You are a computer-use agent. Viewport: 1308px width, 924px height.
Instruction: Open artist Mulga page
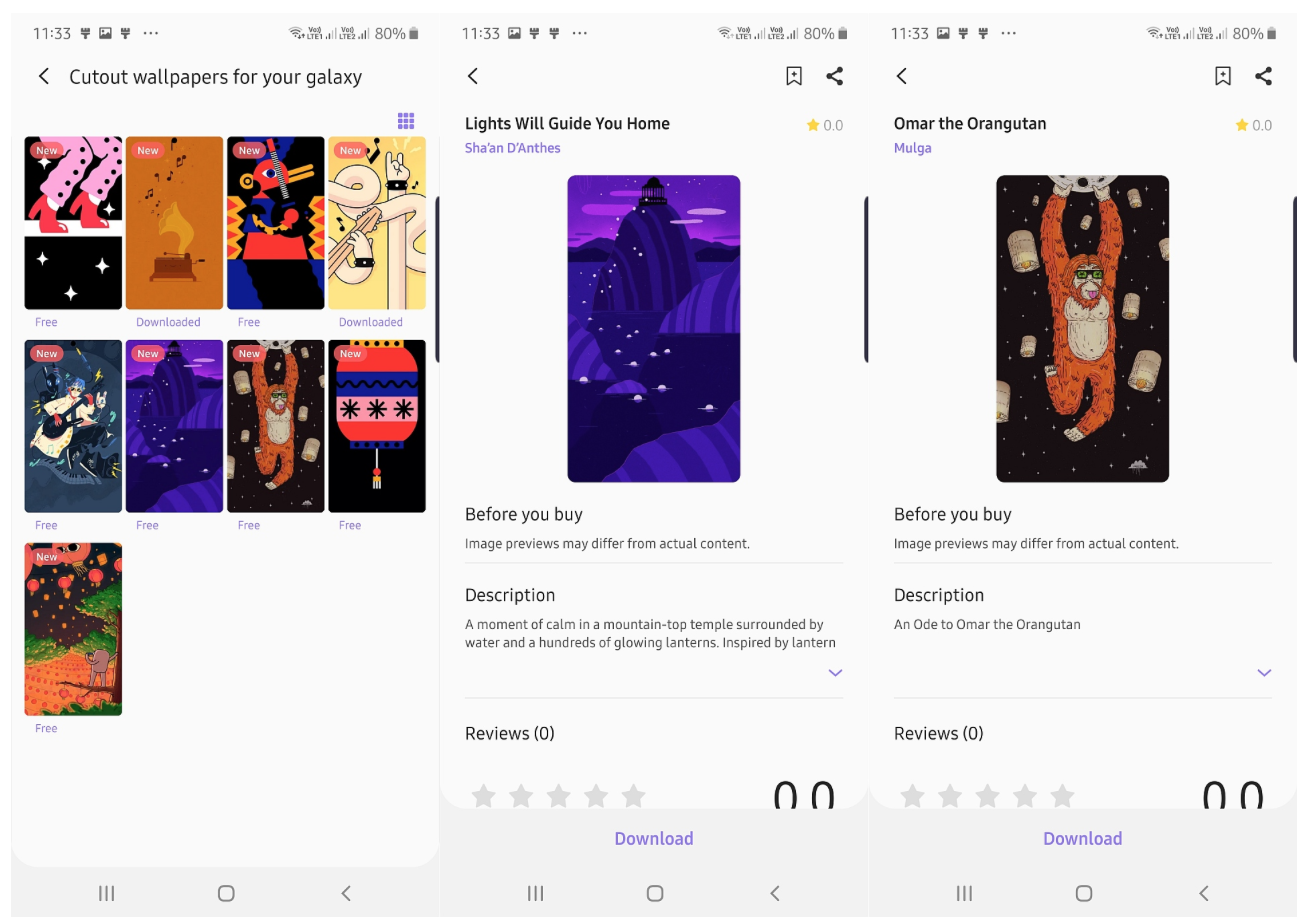point(913,148)
